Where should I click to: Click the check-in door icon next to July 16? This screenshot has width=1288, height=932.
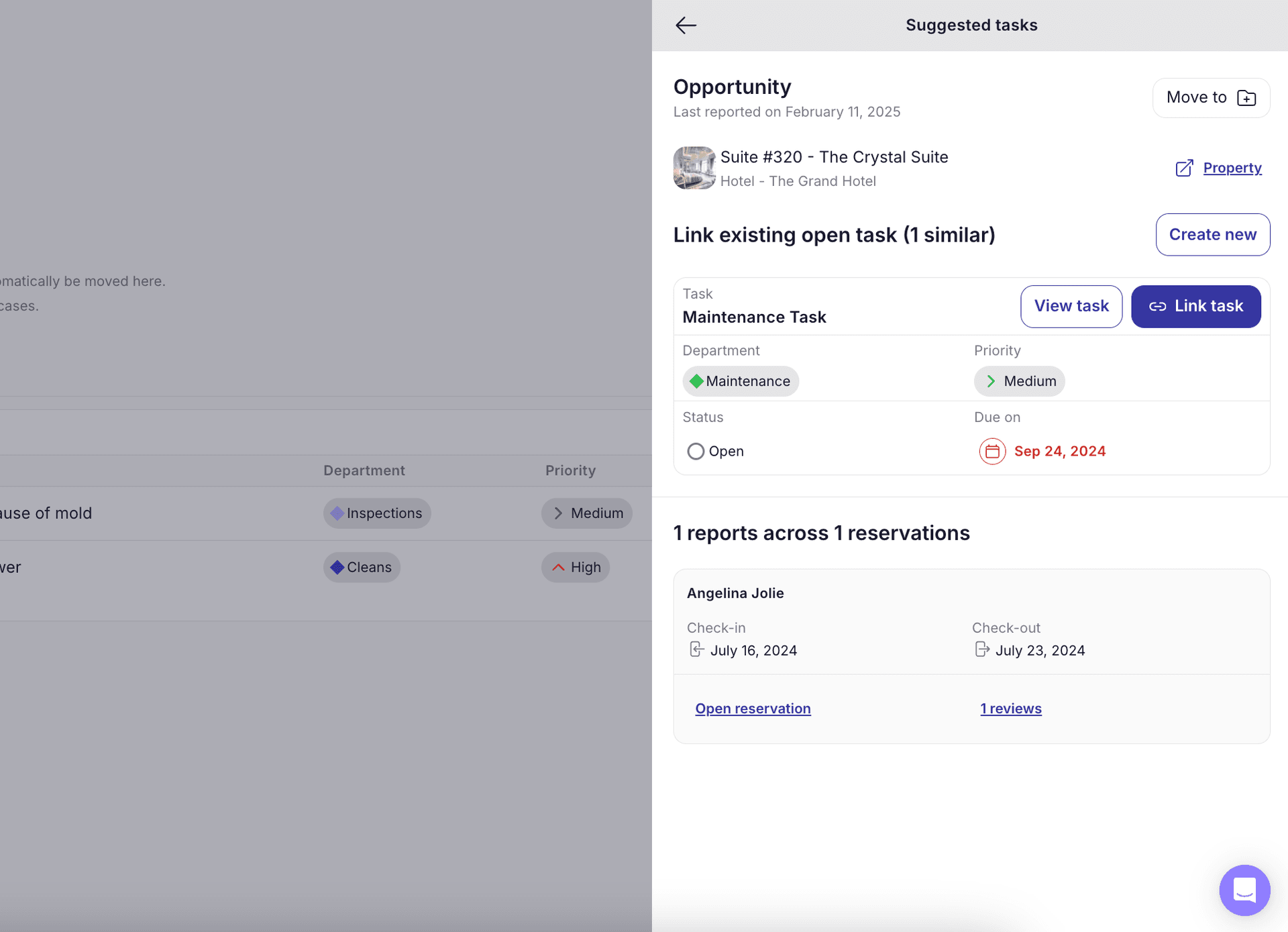696,649
